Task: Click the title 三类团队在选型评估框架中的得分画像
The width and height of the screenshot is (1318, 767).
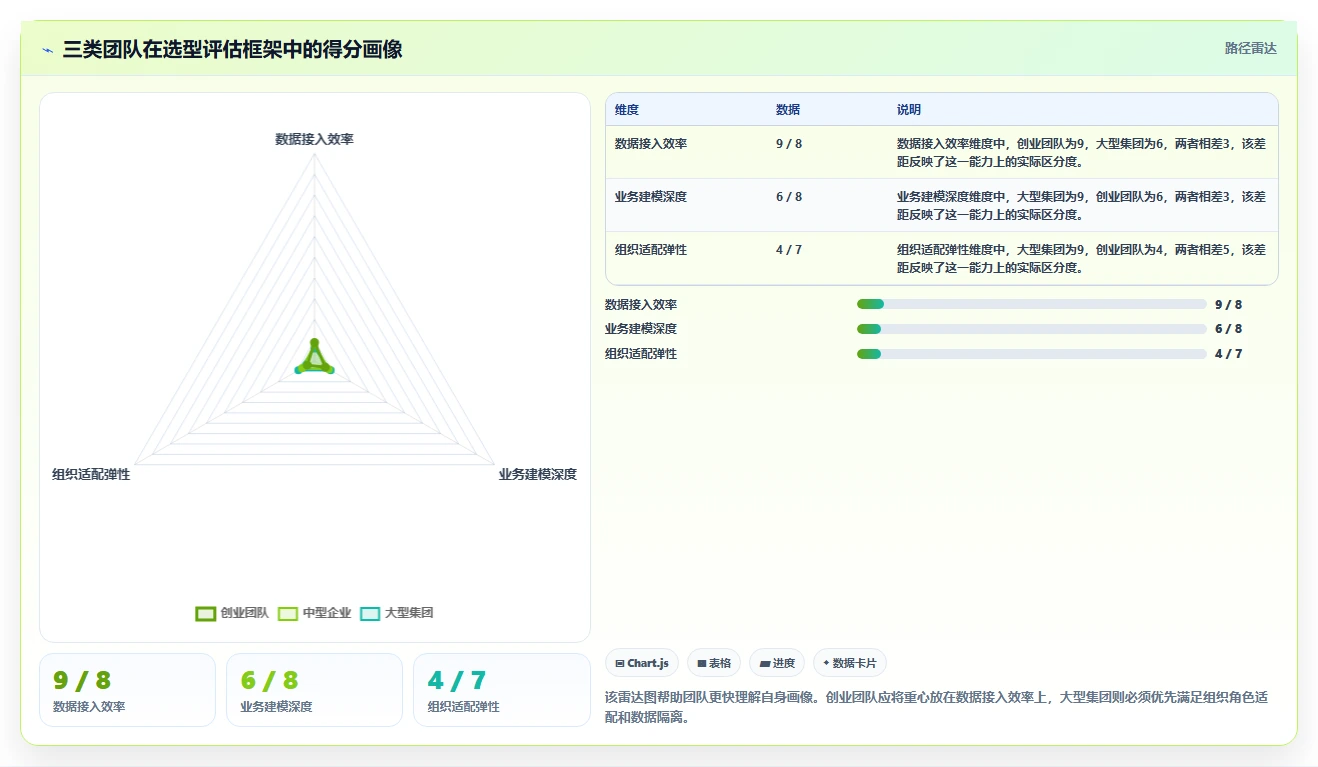Action: click(x=232, y=49)
